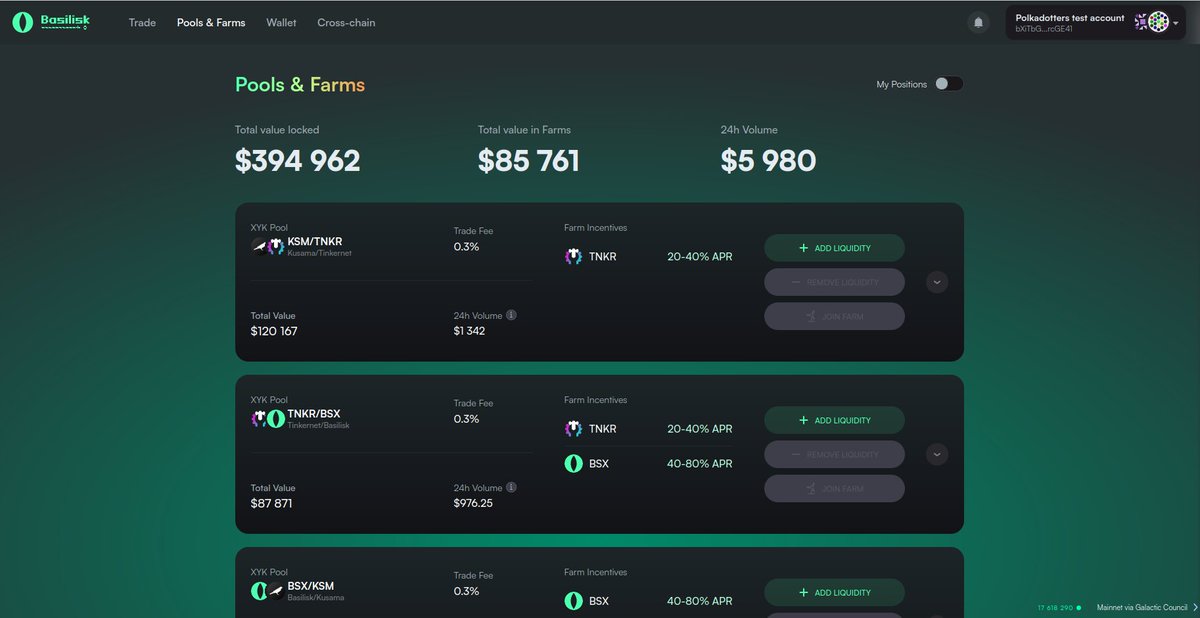This screenshot has height=618, width=1200.
Task: Click 40-80% APR in TNKR/BSX pool
Action: click(x=699, y=464)
